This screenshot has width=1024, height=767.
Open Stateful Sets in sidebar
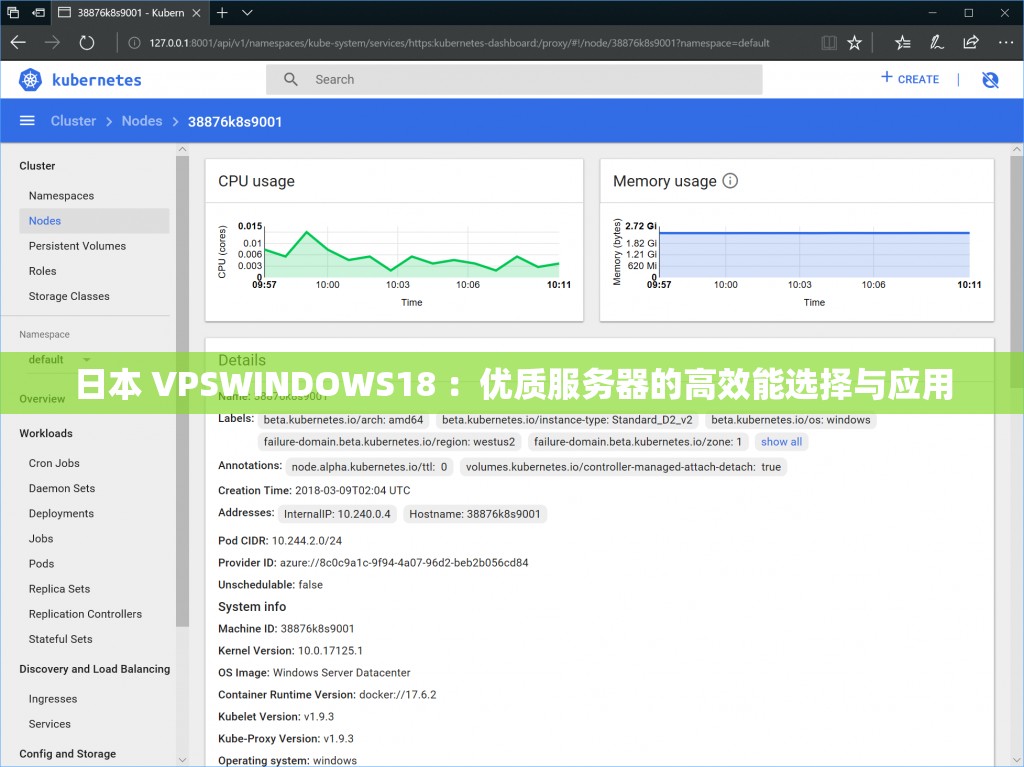tap(61, 639)
